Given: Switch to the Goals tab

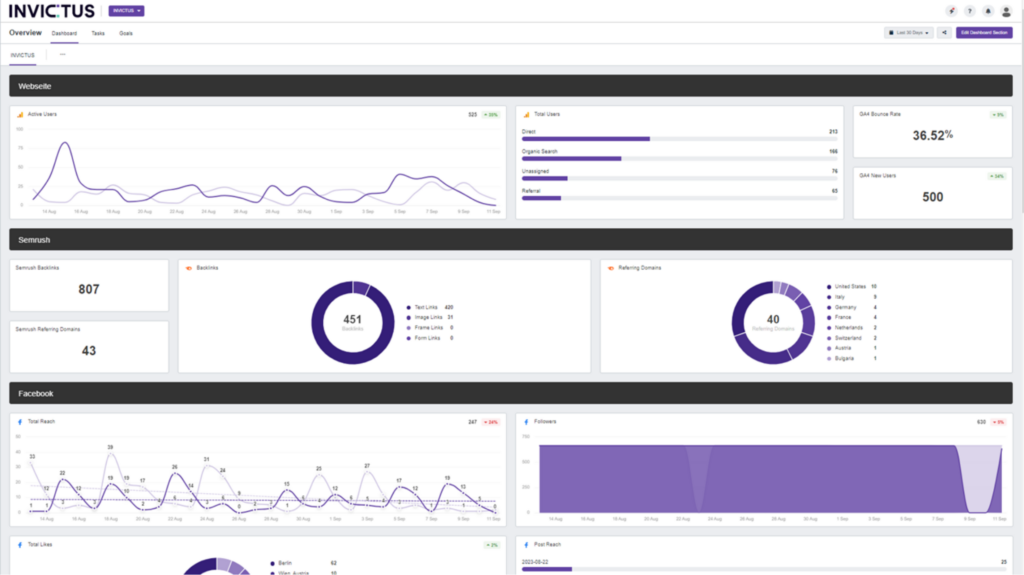Looking at the screenshot, I should [x=126, y=33].
